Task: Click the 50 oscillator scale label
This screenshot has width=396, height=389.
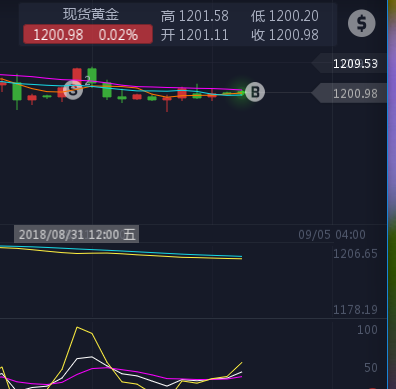Action: (x=371, y=368)
